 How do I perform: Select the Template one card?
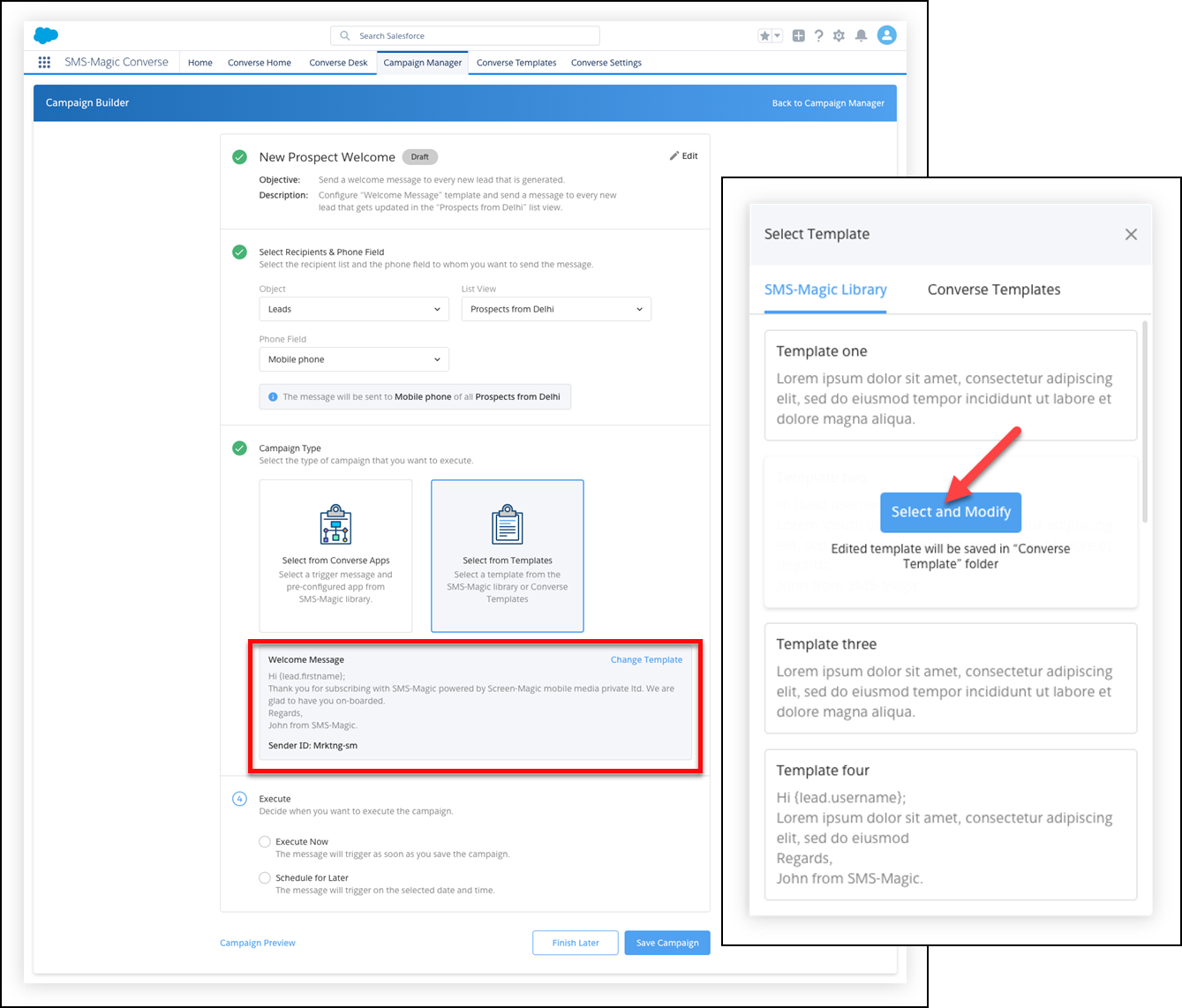tap(951, 385)
